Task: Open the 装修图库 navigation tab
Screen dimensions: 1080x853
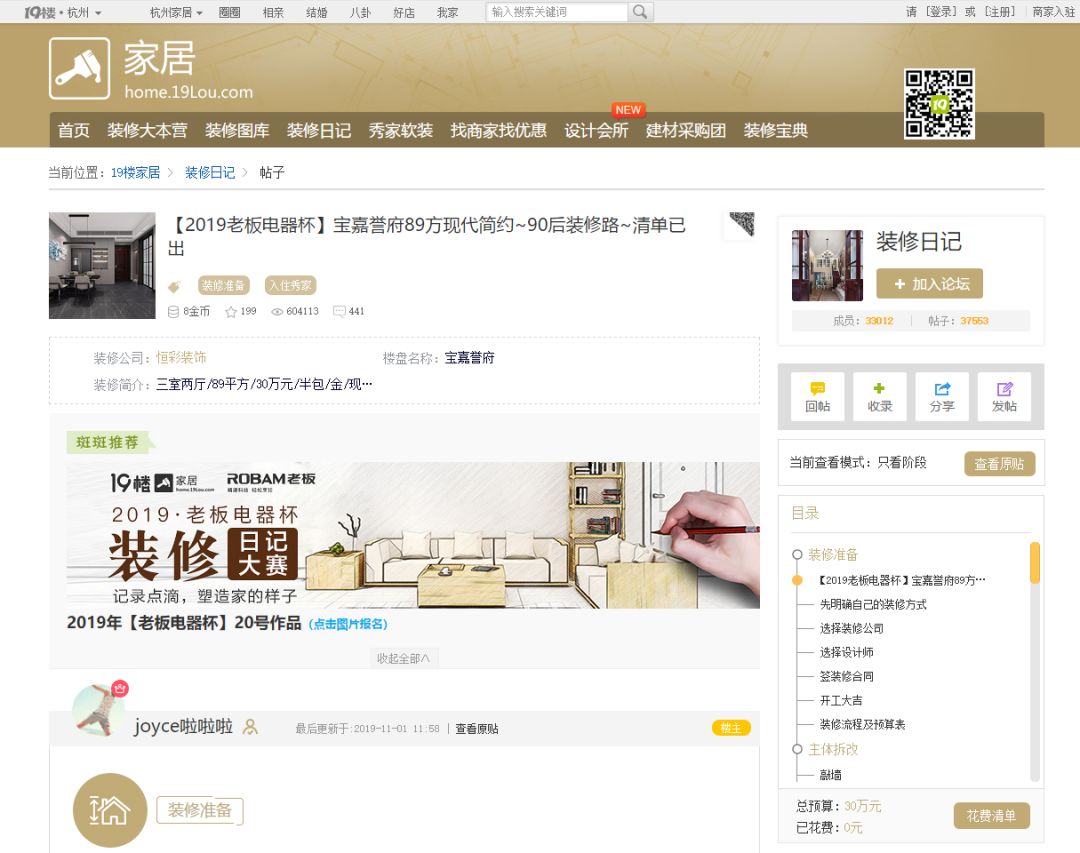Action: [237, 130]
